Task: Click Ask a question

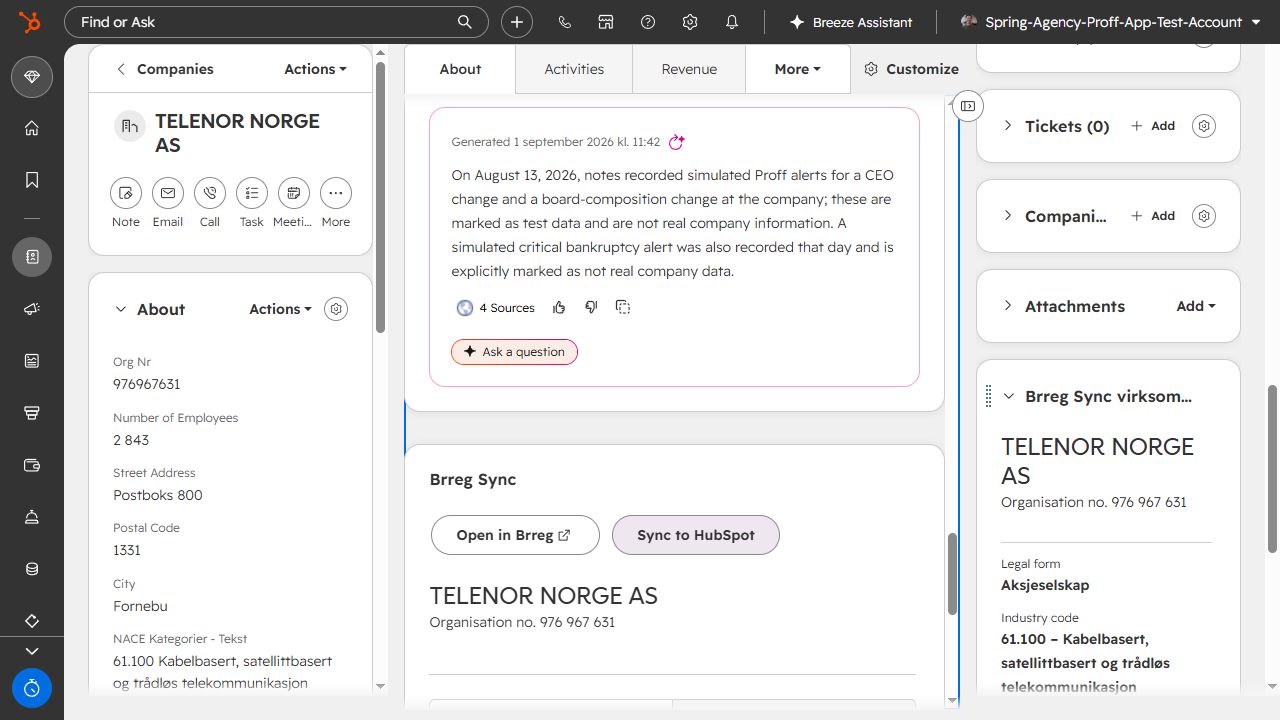Action: pyautogui.click(x=514, y=352)
